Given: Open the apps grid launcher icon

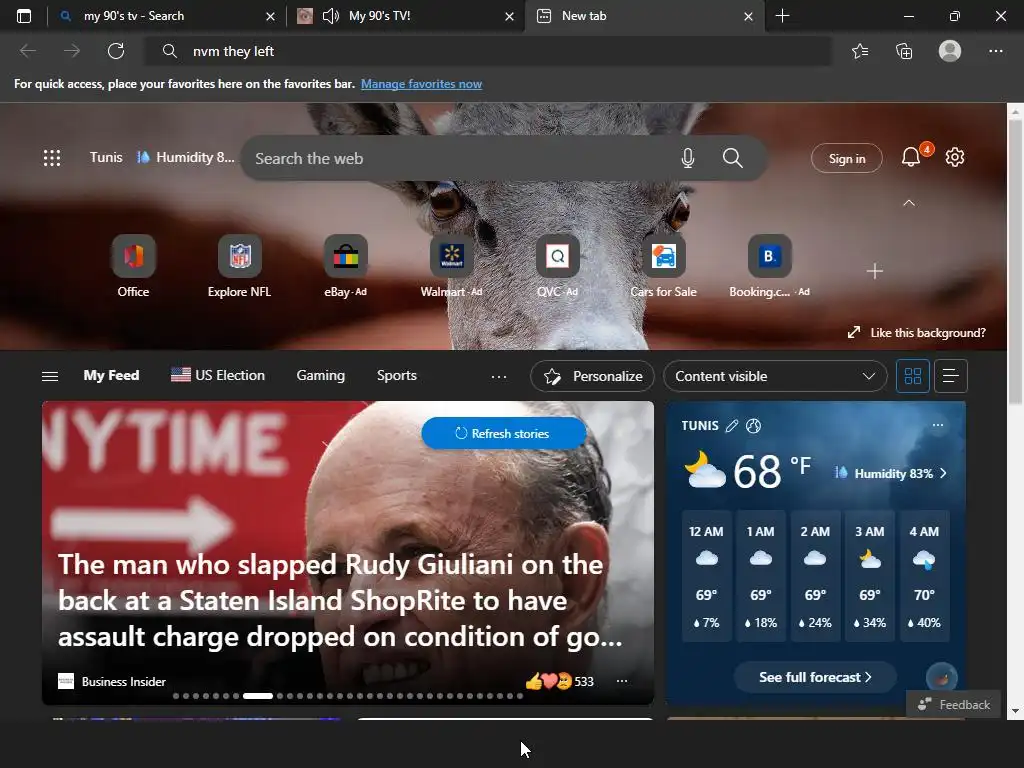Looking at the screenshot, I should point(52,157).
